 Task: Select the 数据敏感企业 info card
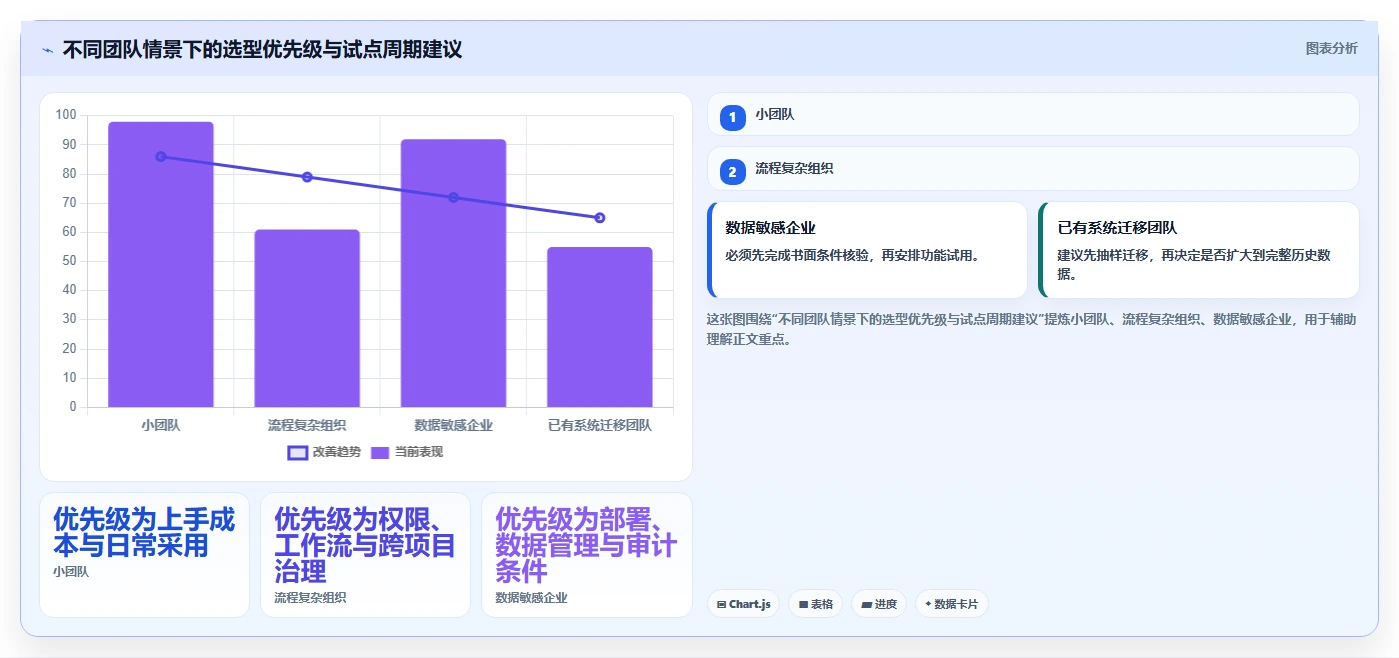(x=867, y=250)
